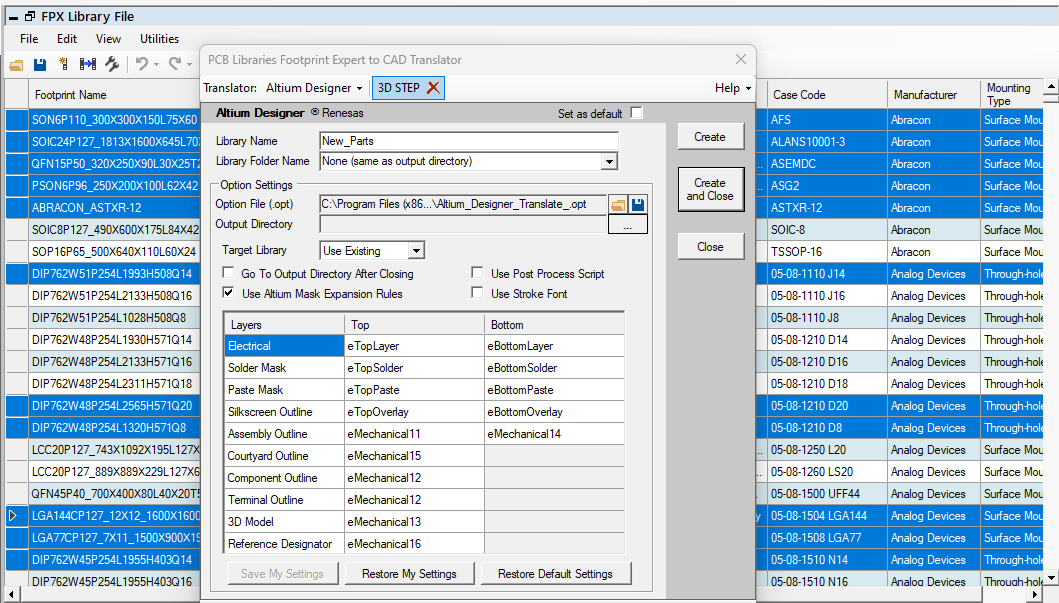Select the ABRACON_ASTXR-12 footprint row

pos(114,208)
